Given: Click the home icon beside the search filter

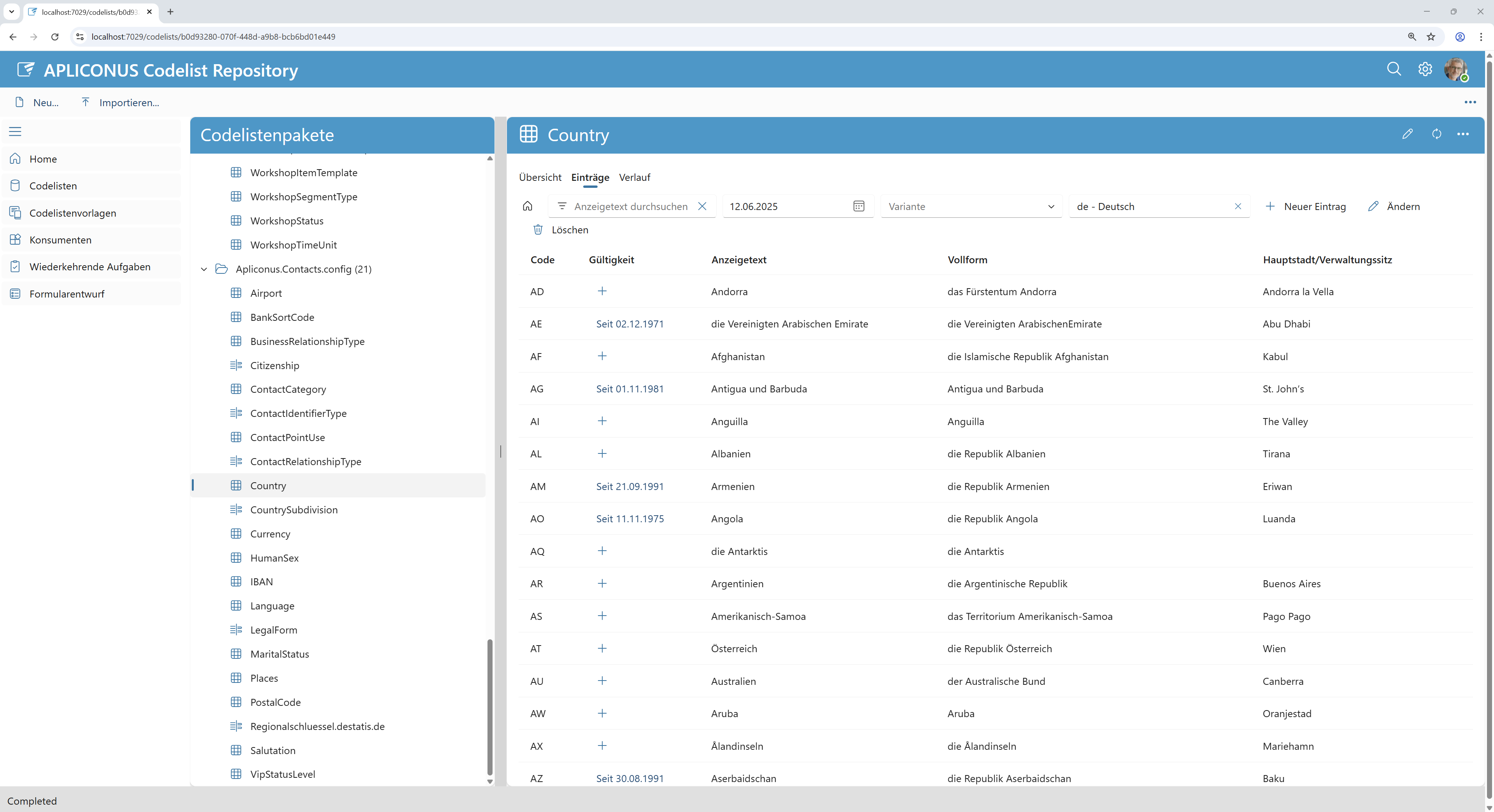Looking at the screenshot, I should pyautogui.click(x=527, y=206).
